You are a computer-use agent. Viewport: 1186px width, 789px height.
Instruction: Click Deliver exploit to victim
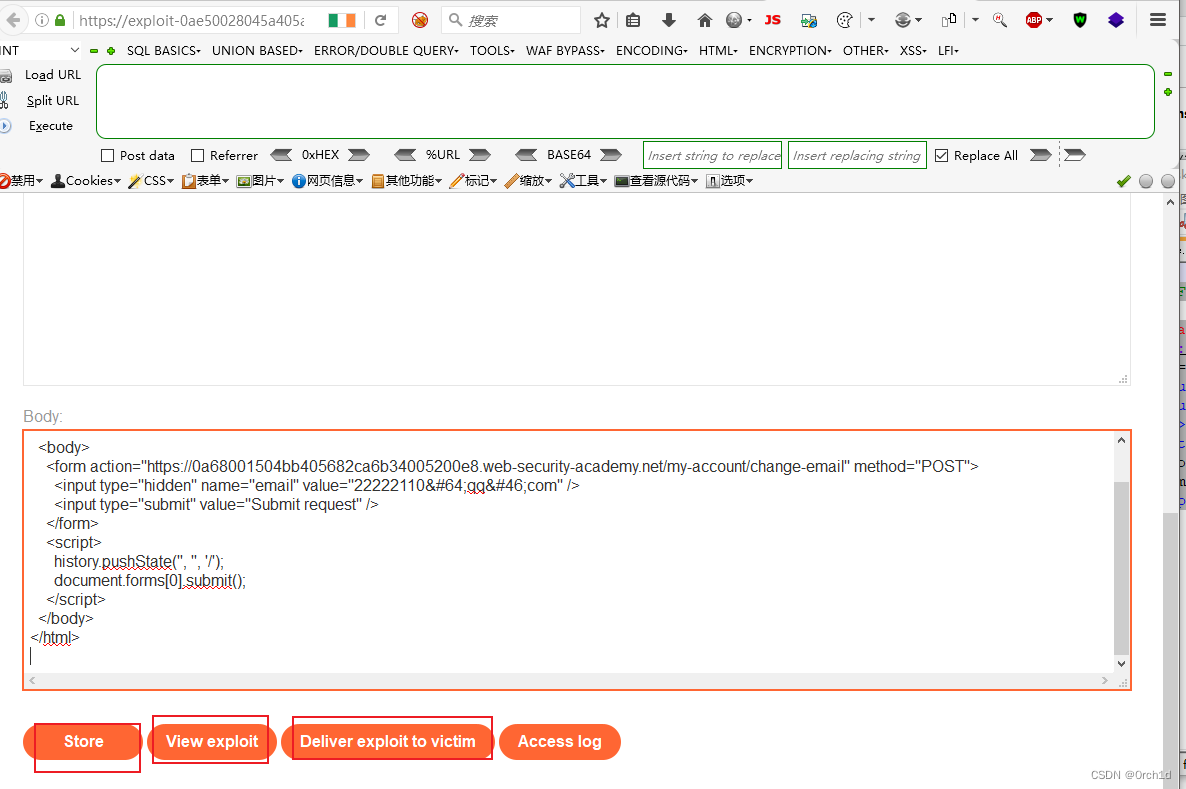[x=387, y=741]
